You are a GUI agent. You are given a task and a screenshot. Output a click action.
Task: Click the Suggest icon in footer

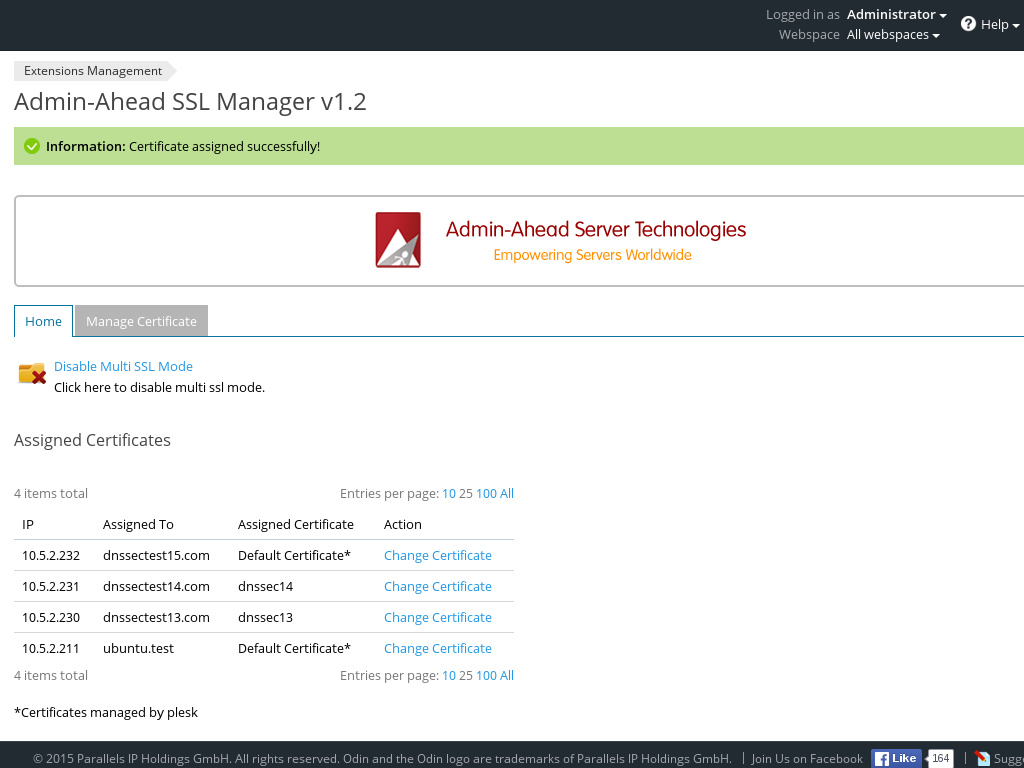(982, 758)
